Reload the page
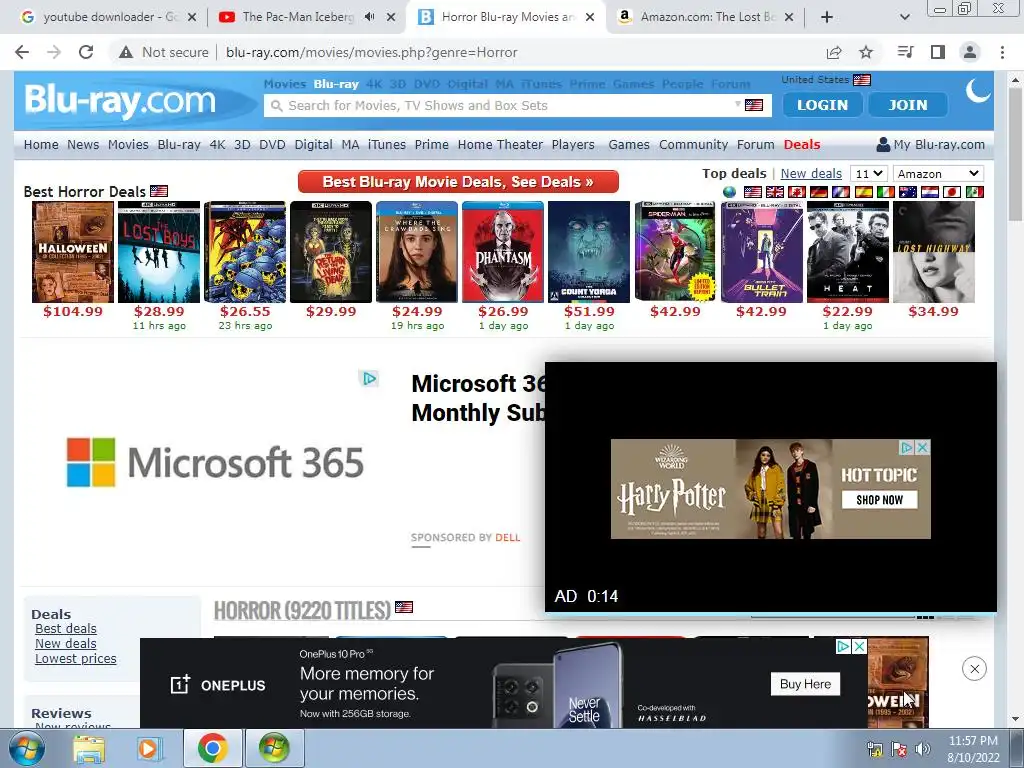The width and height of the screenshot is (1024, 768). click(x=86, y=52)
